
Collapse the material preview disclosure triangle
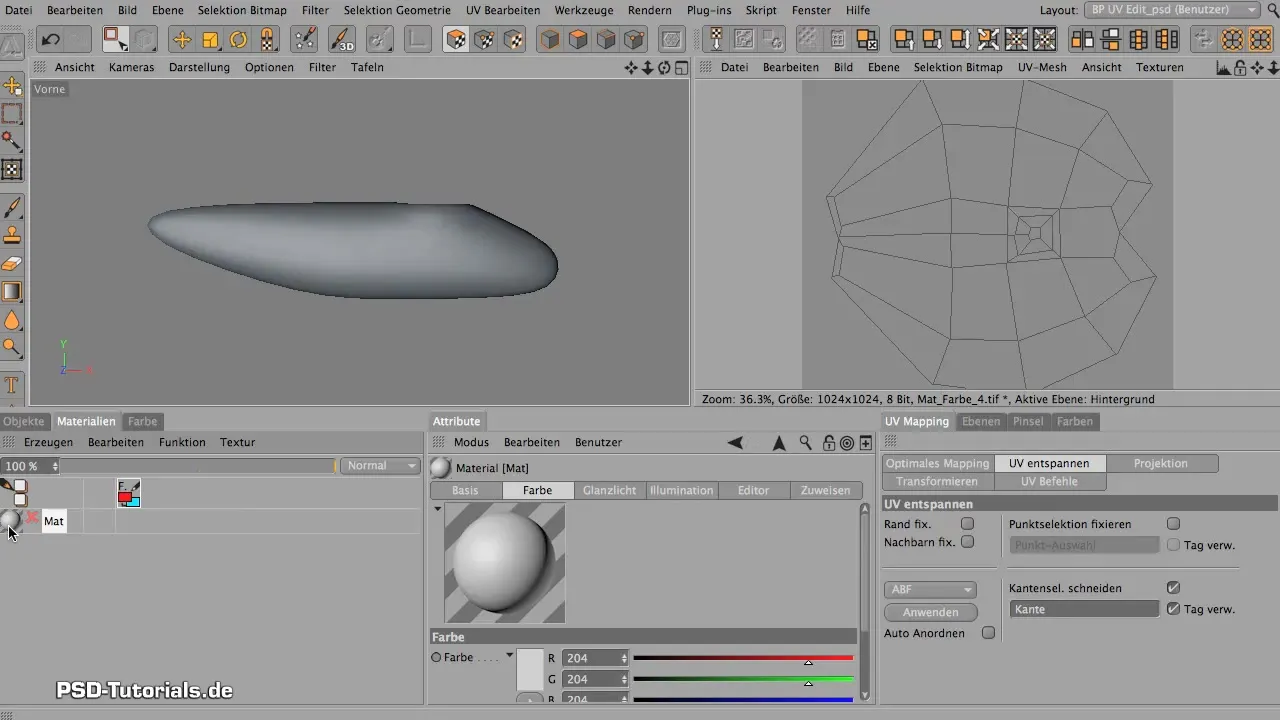tap(437, 509)
